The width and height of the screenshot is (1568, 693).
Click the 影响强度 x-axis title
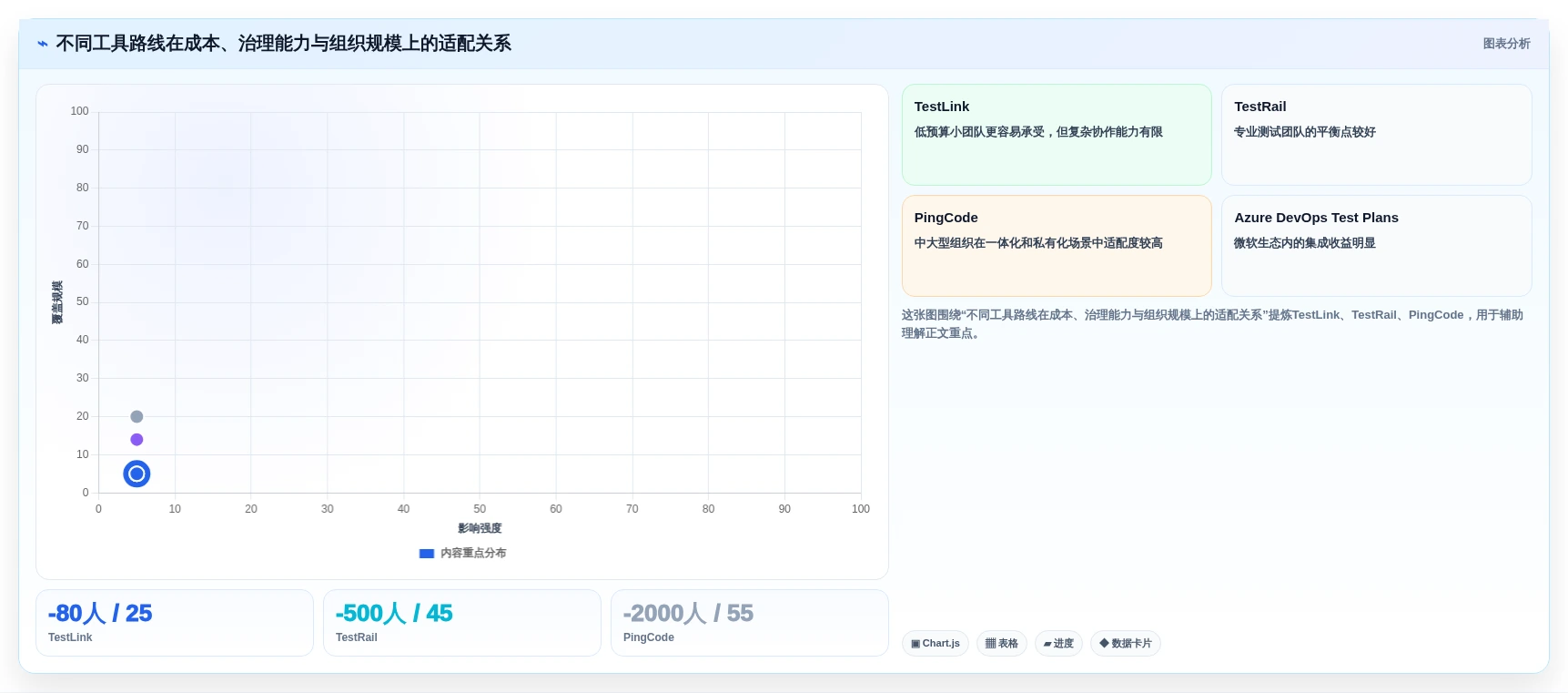coord(480,528)
